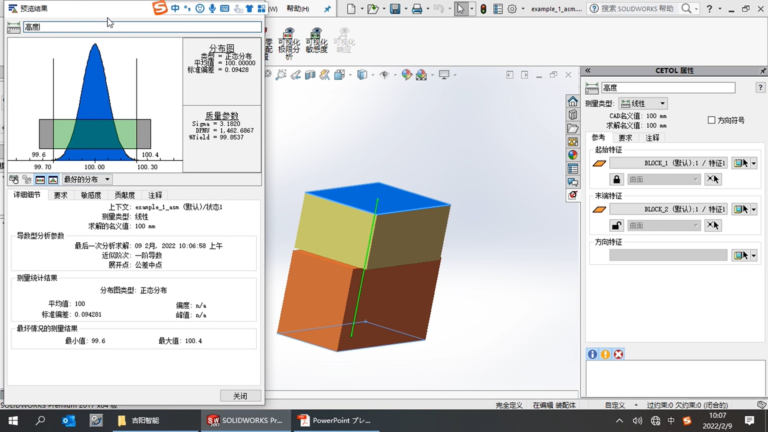This screenshot has height=432, width=768.
Task: Open the View Palette task pane tab
Action: (x=573, y=142)
